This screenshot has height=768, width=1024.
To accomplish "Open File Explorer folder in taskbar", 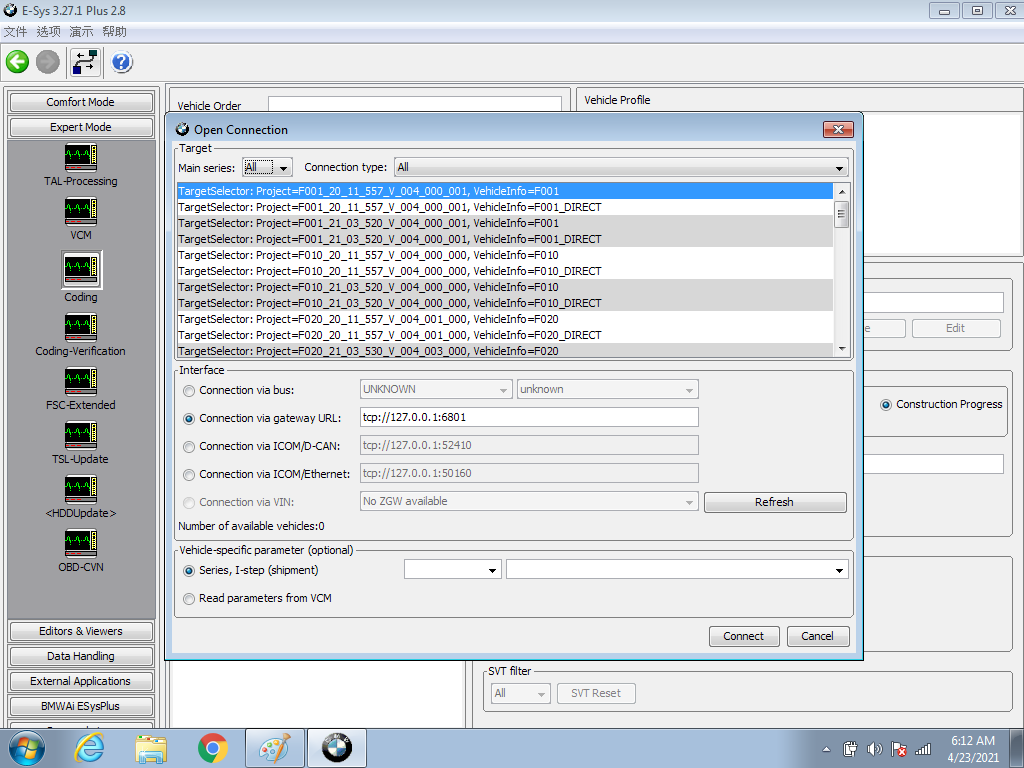I will tap(151, 748).
